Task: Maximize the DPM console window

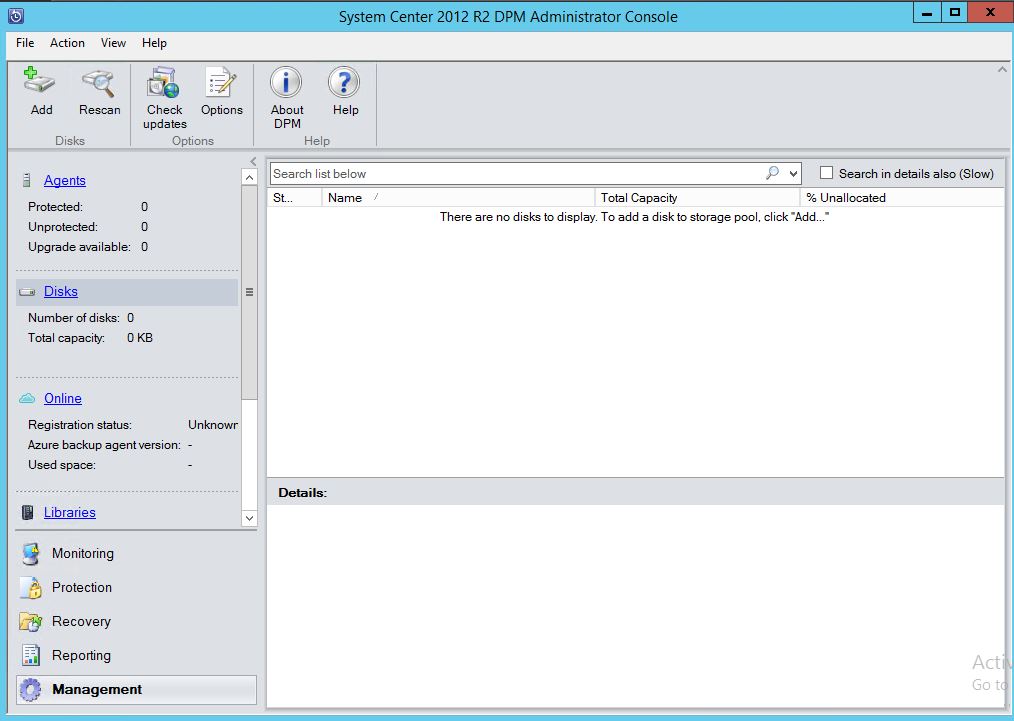Action: [955, 12]
